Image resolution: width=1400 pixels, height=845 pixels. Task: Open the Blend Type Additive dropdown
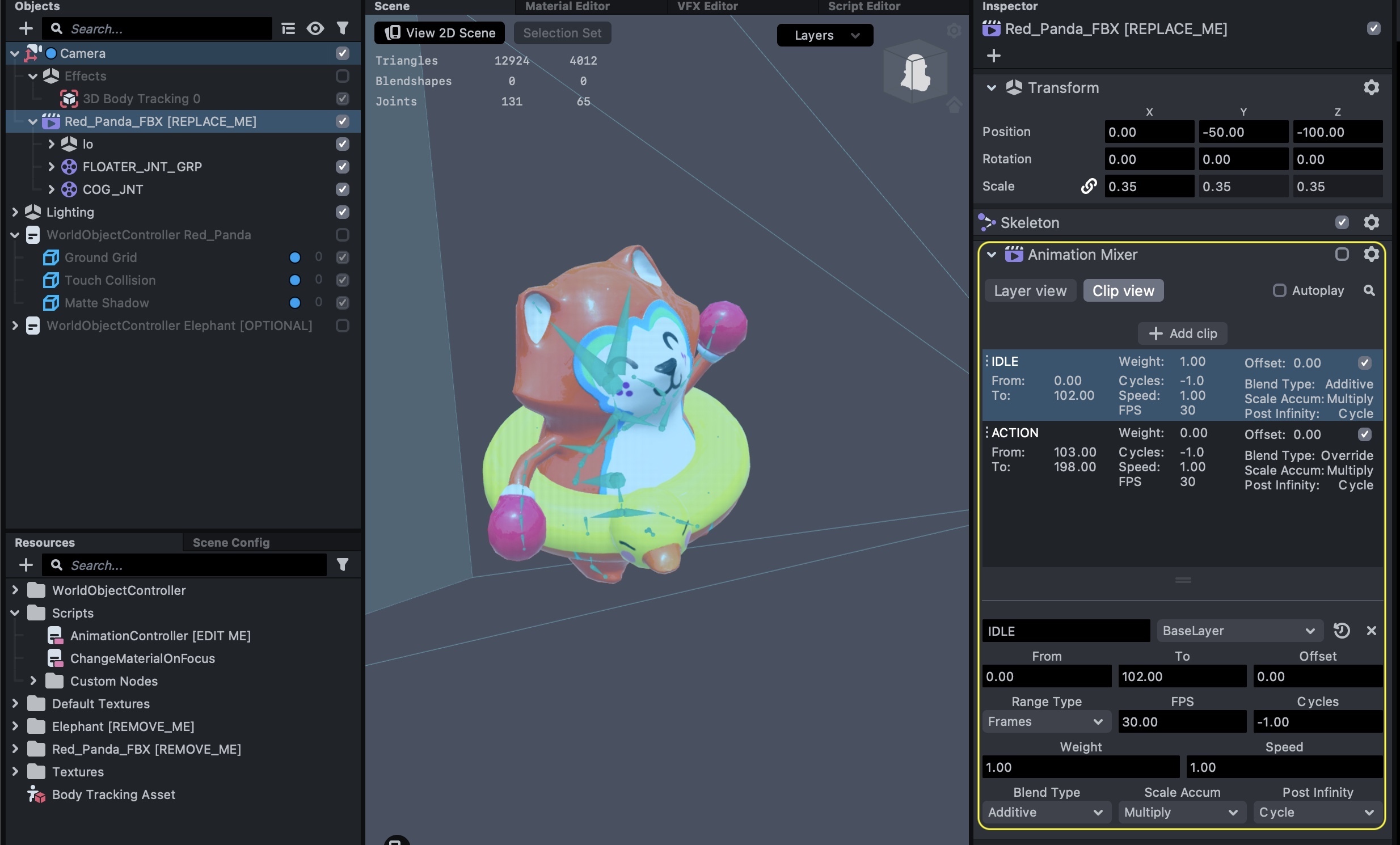(1045, 812)
